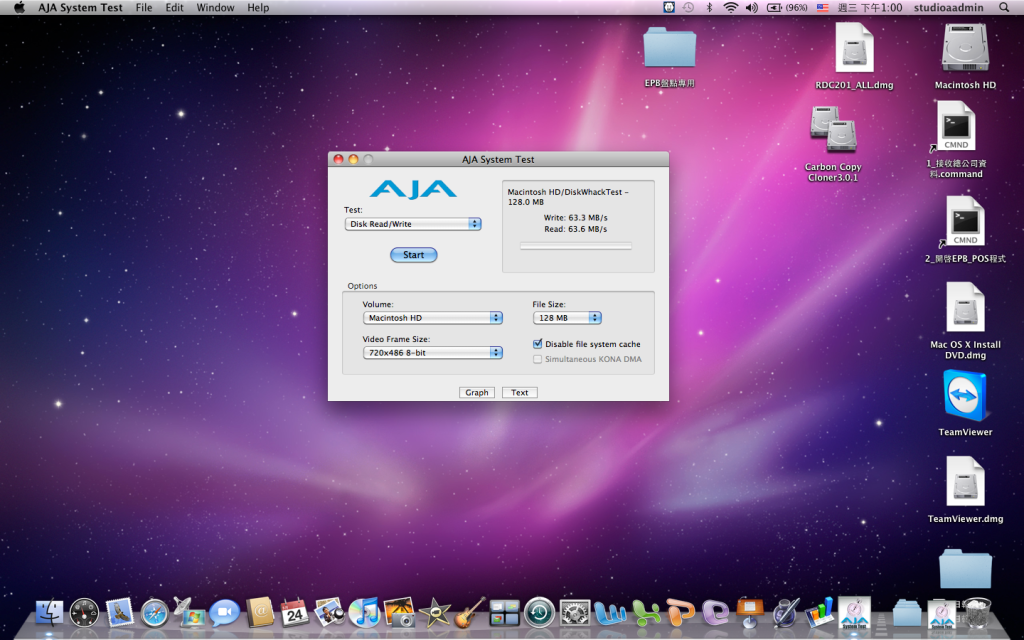1024x640 pixels.
Task: Launch Mail from the Dock
Action: (120, 613)
